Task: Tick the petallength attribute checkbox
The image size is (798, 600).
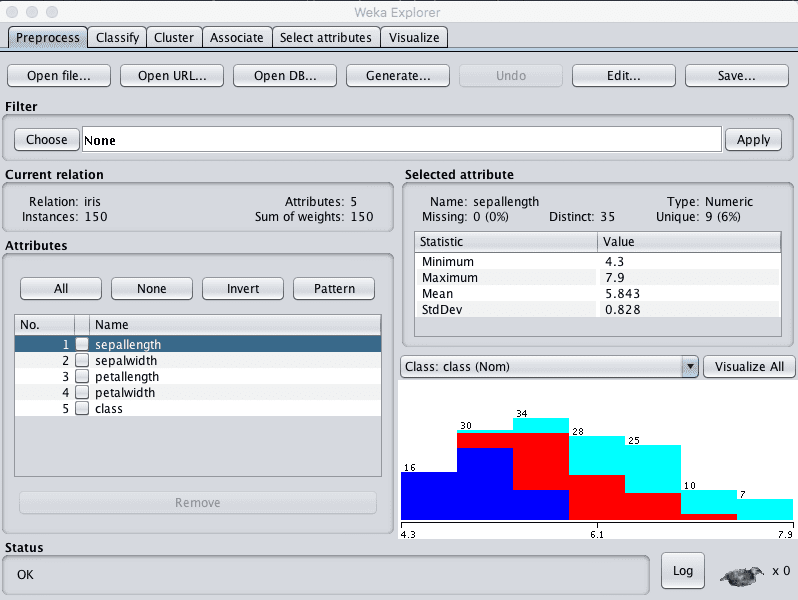Action: pyautogui.click(x=82, y=377)
